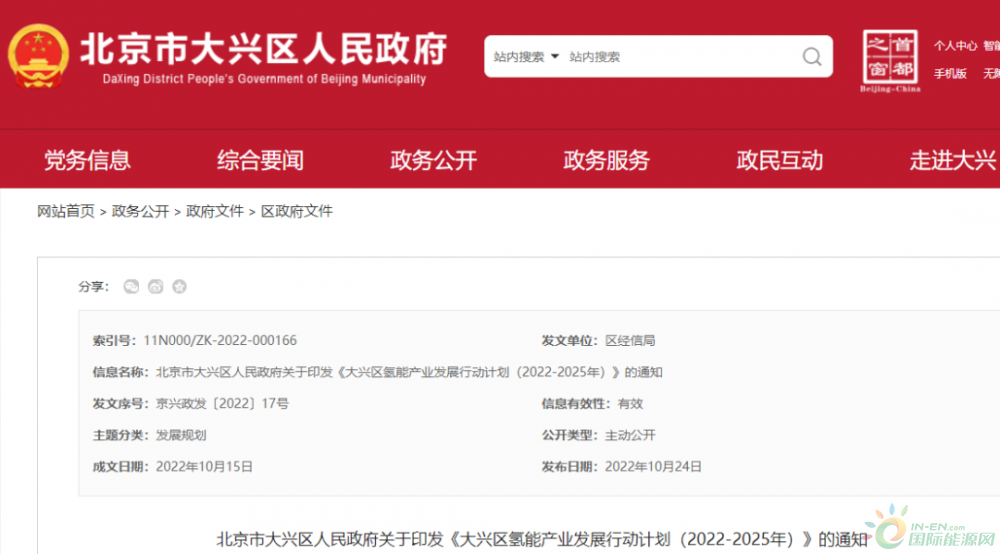Click the magnifying glass search icon
The width and height of the screenshot is (1000, 554).
click(x=811, y=57)
